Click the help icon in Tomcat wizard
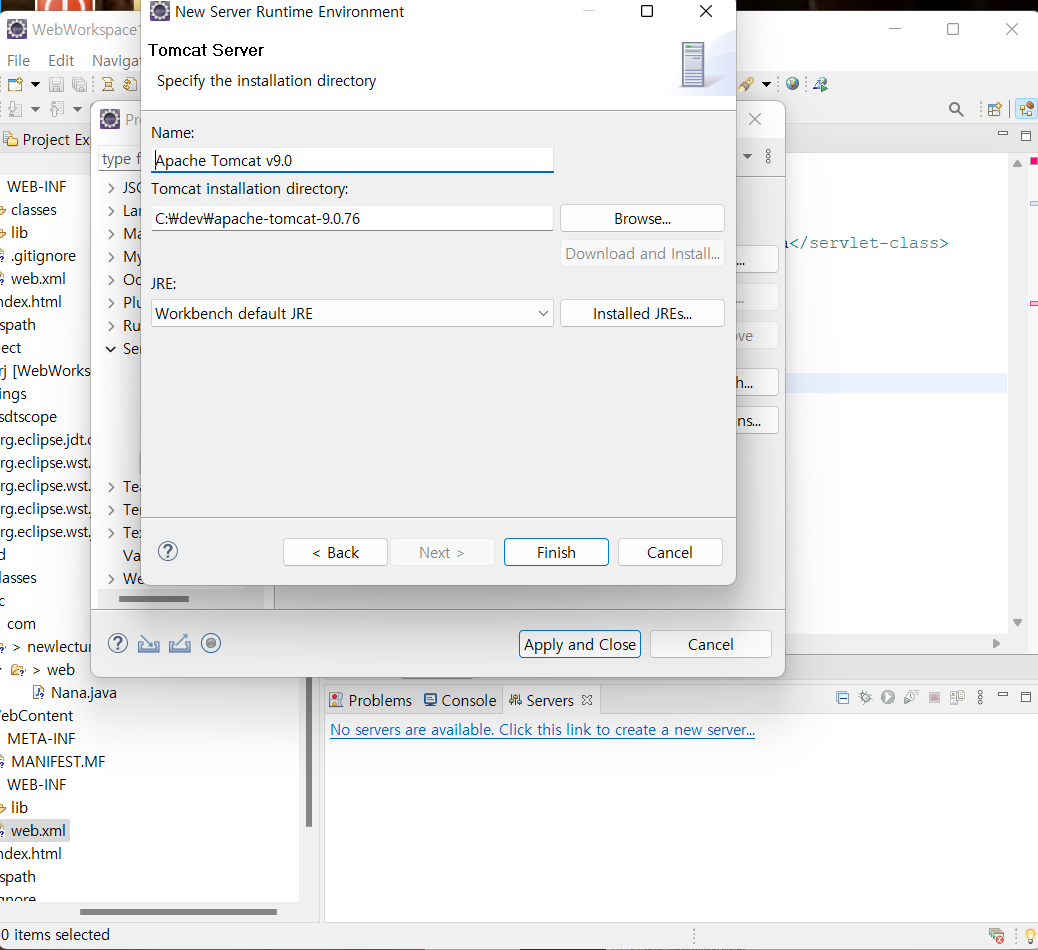 pyautogui.click(x=168, y=551)
